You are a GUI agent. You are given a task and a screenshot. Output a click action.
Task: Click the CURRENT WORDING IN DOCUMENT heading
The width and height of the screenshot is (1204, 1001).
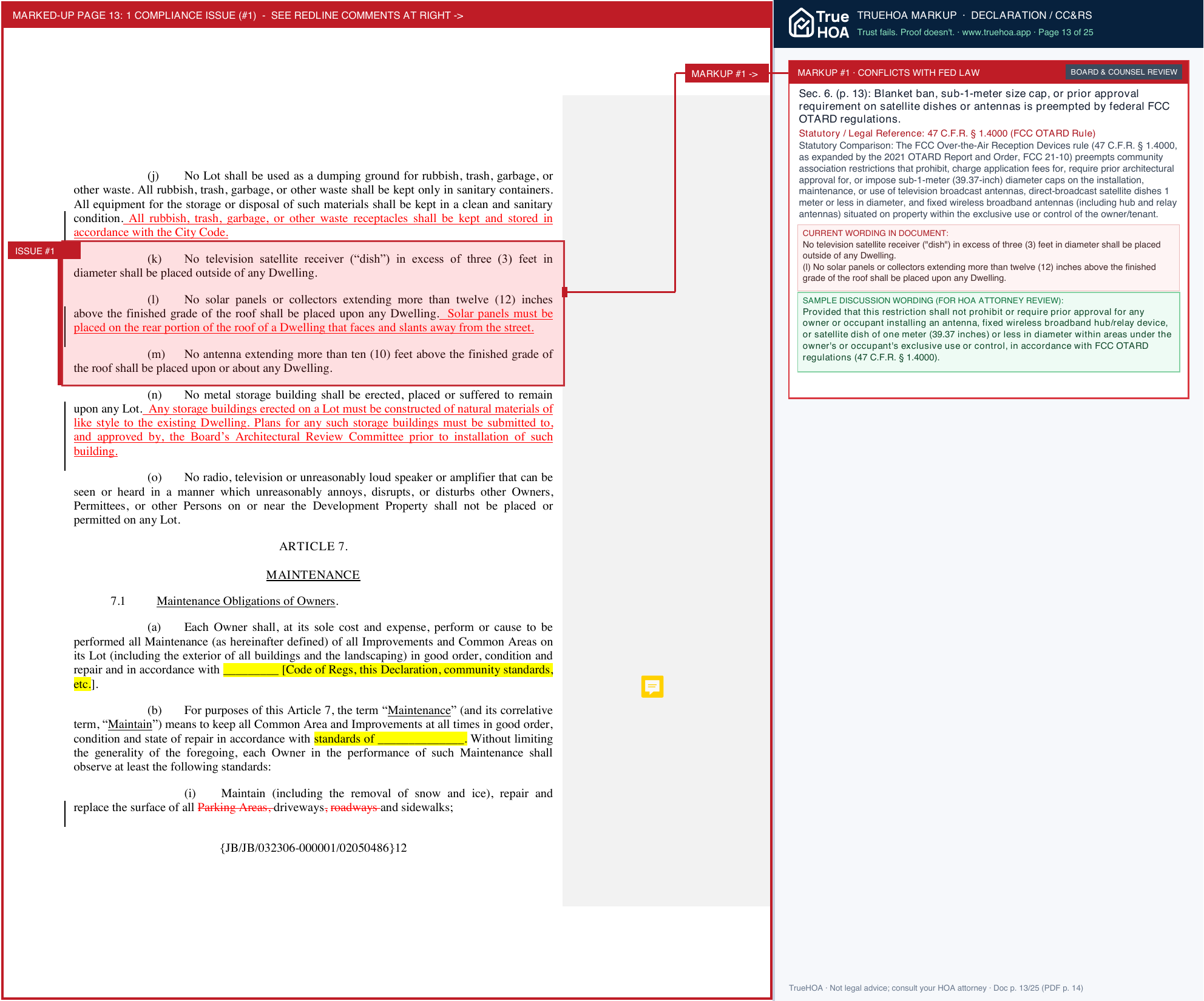(875, 233)
